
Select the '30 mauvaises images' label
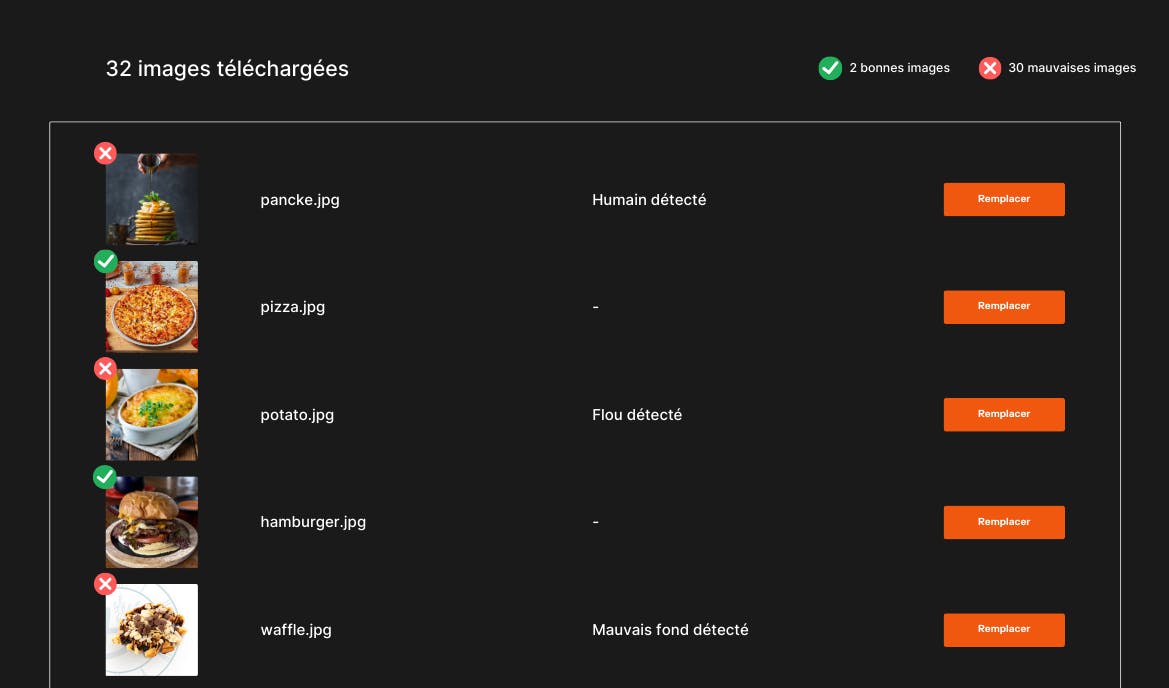1072,68
